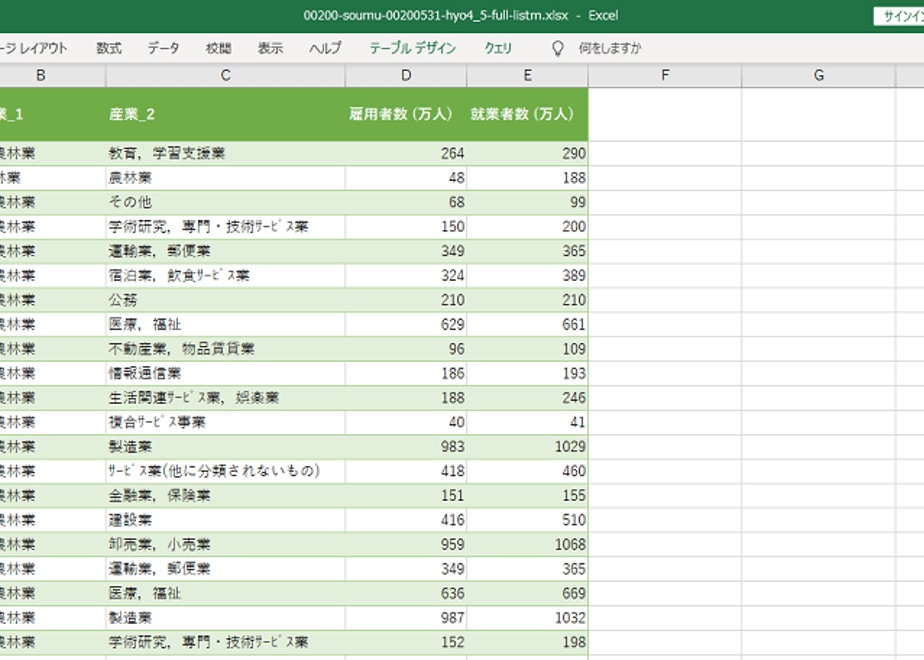Open the データ ribbon tab
This screenshot has height=660, width=924.
coord(163,48)
